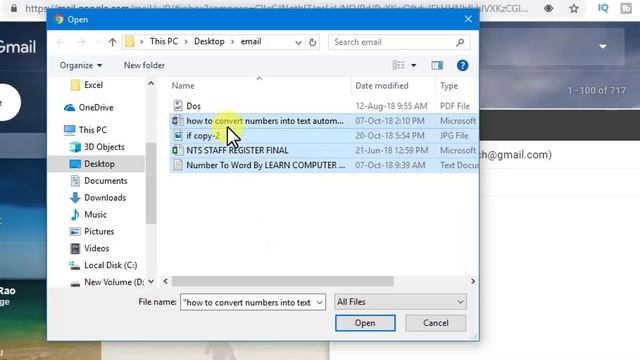The width and height of the screenshot is (640, 360).
Task: Click the horizontal scroll right arrow
Action: pyautogui.click(x=473, y=281)
